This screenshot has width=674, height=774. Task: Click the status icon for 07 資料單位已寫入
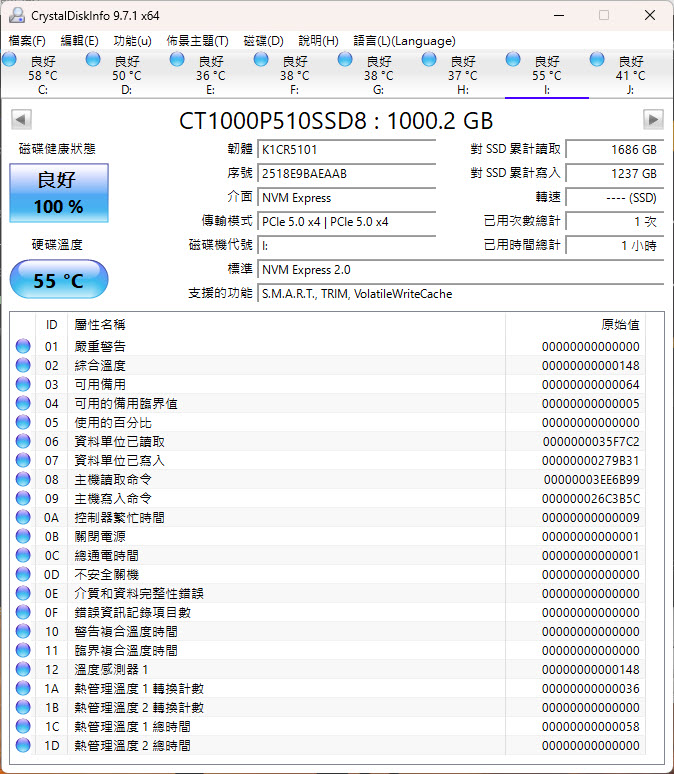coord(23,460)
